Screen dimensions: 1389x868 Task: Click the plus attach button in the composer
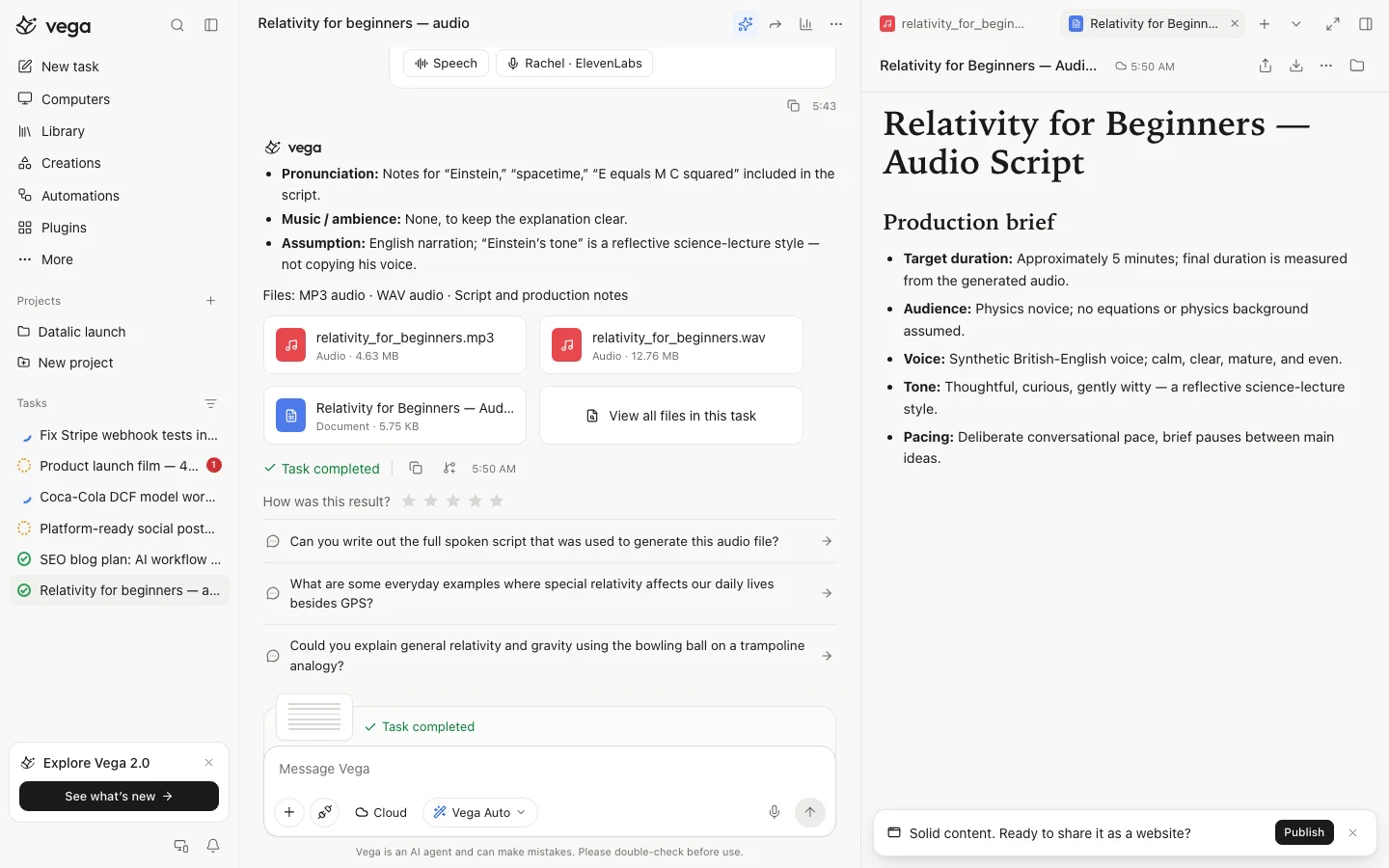click(x=289, y=812)
